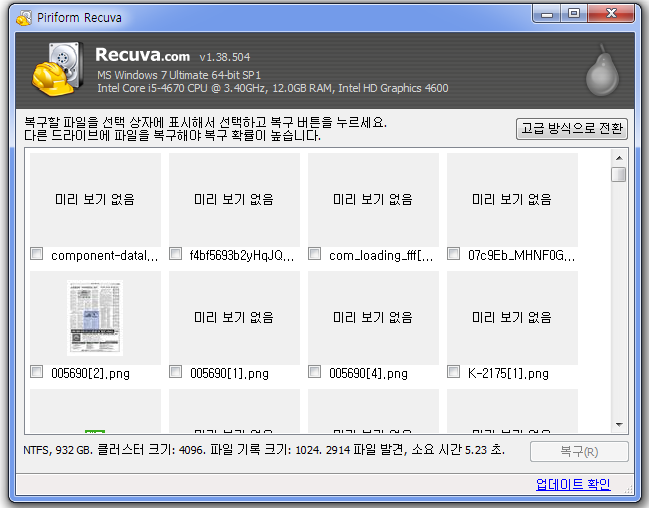Image resolution: width=649 pixels, height=508 pixels.
Task: Click the vertical scrollbar thumb
Action: 619,174
